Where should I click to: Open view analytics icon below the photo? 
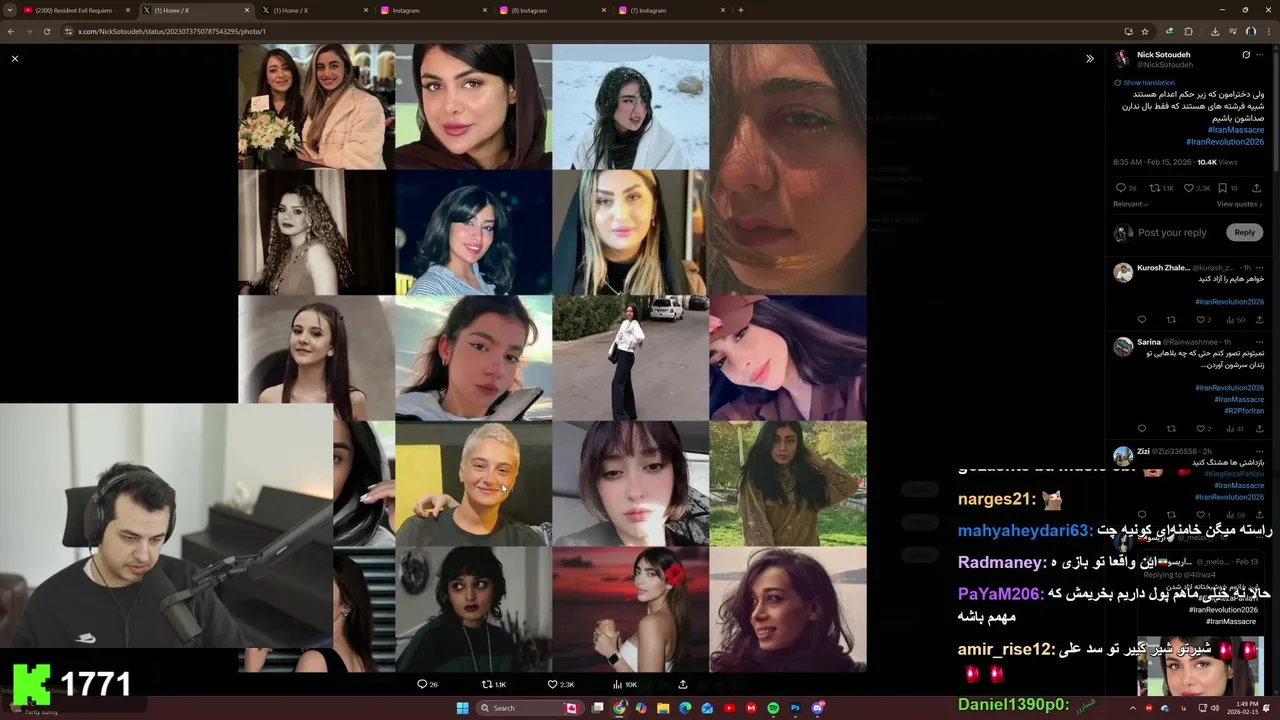point(617,684)
